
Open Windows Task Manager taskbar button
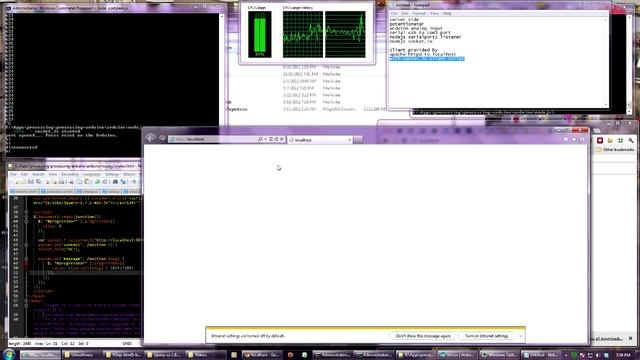[499, 355]
